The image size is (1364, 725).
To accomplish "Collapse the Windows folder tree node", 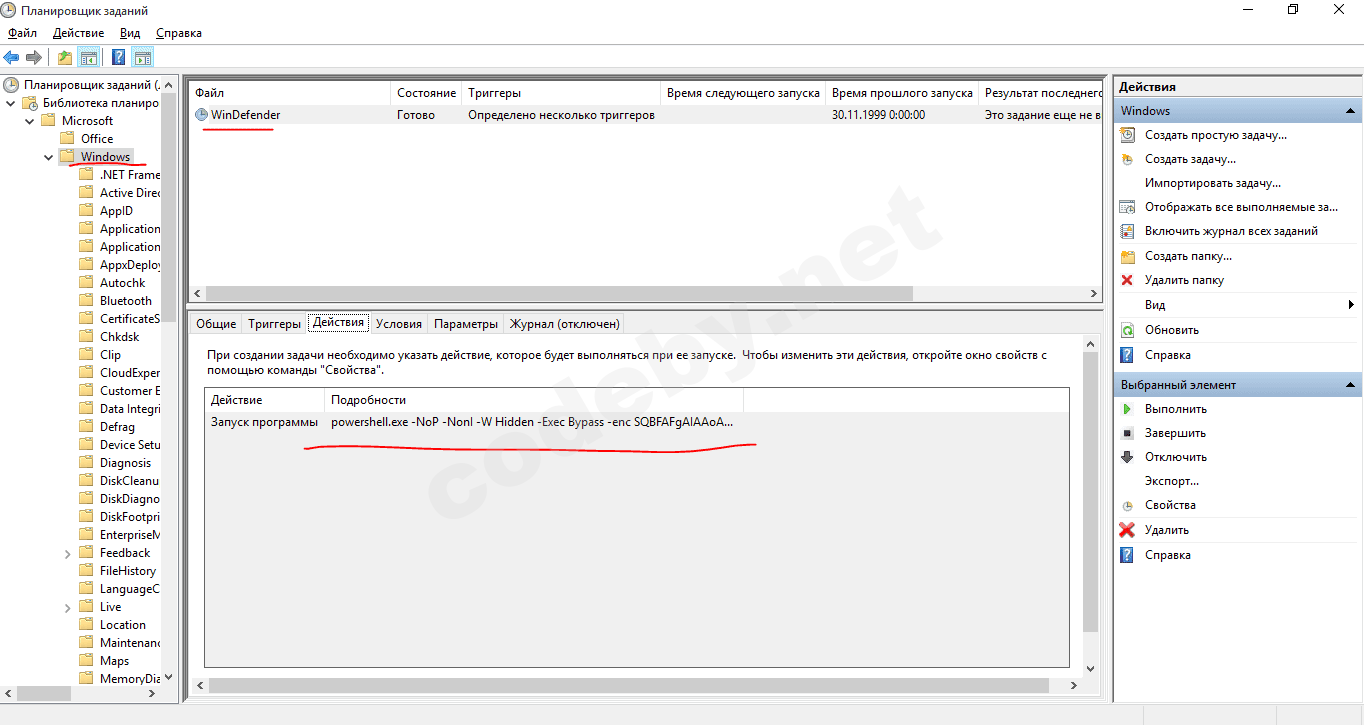I will [49, 157].
